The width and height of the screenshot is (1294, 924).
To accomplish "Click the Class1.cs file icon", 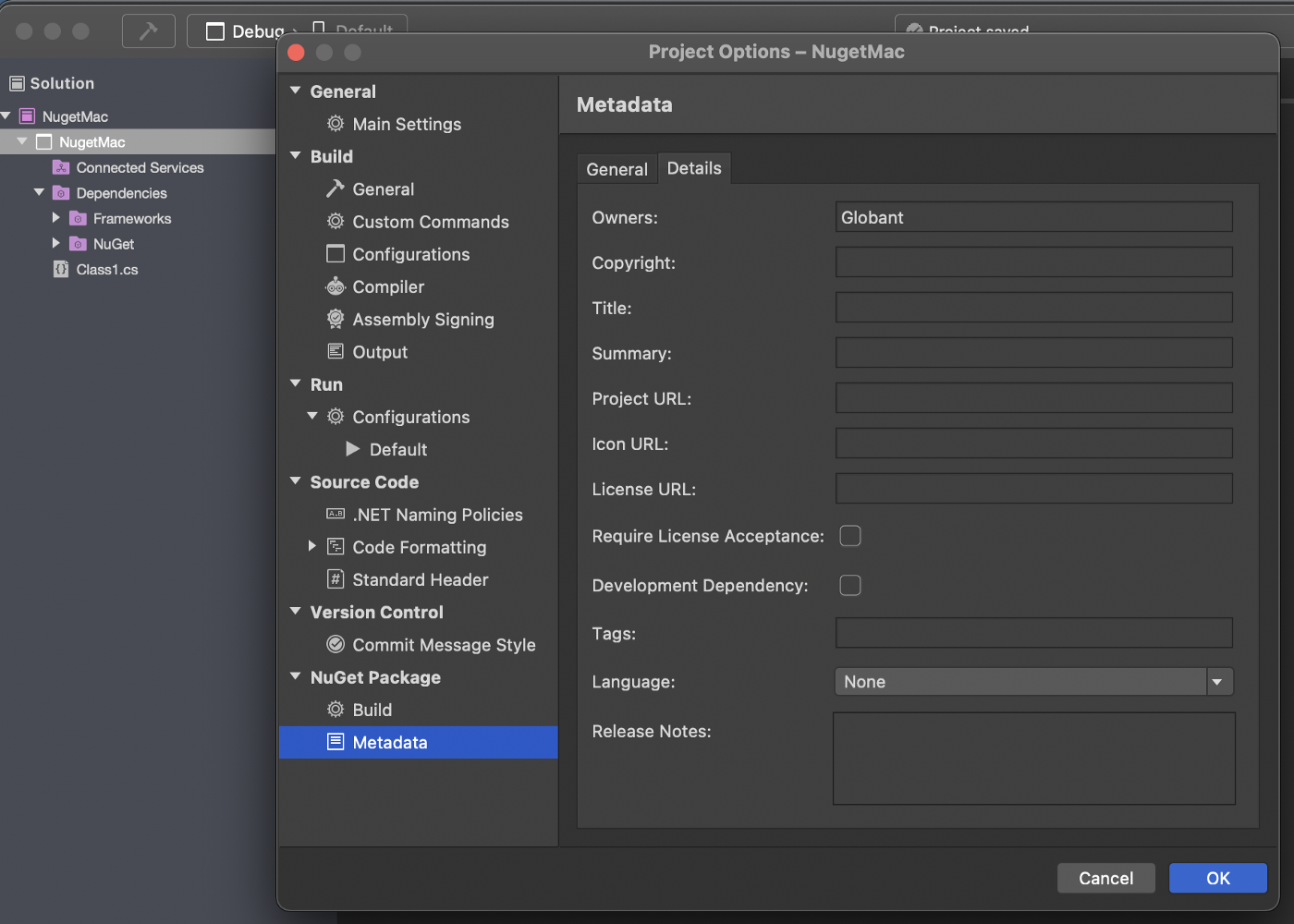I will tap(61, 270).
